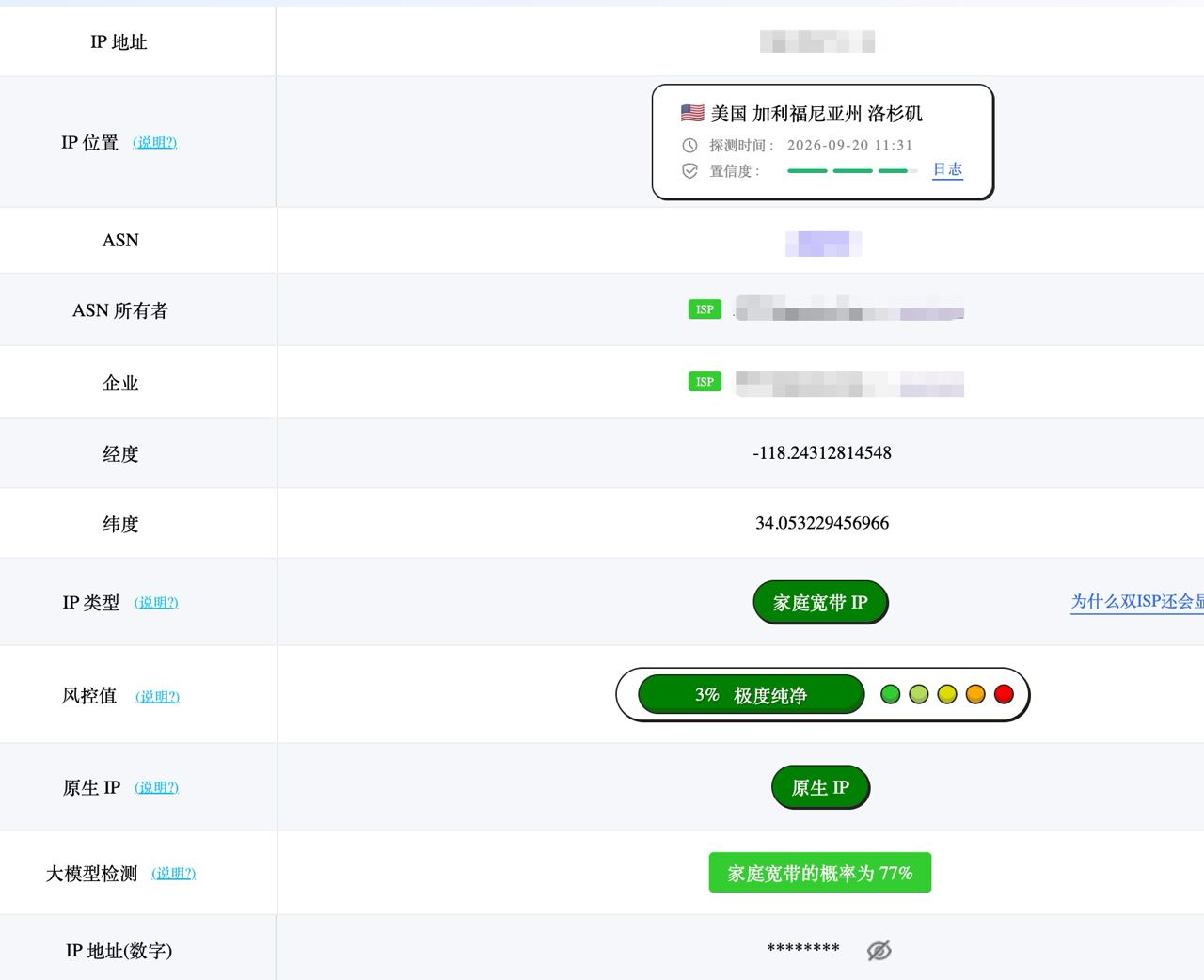Click the clock icon beside 探测时间
Viewport: 1204px width, 980px height.
689,145
